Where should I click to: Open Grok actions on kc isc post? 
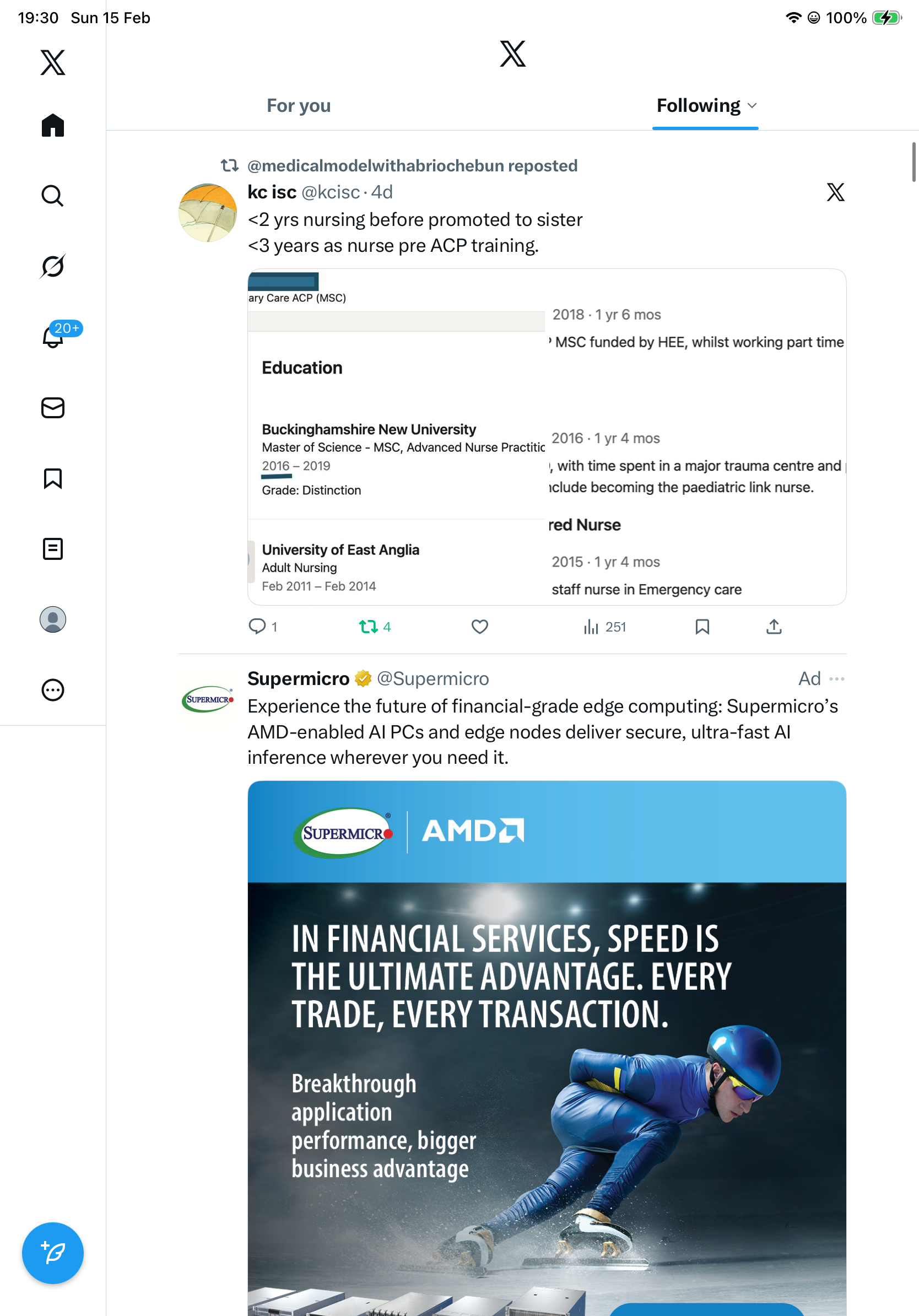(x=835, y=192)
